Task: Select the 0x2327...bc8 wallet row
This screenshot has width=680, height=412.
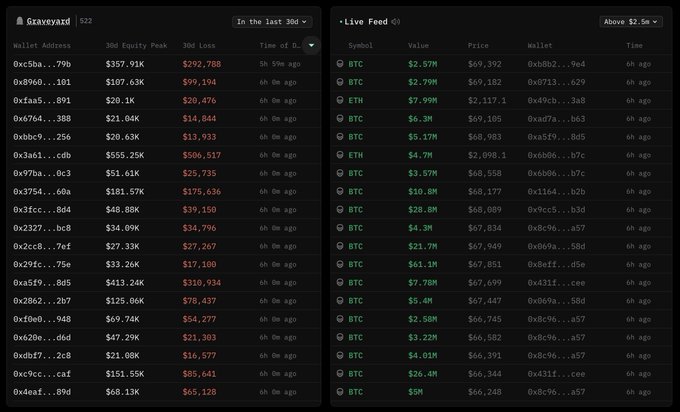Action: coord(163,228)
